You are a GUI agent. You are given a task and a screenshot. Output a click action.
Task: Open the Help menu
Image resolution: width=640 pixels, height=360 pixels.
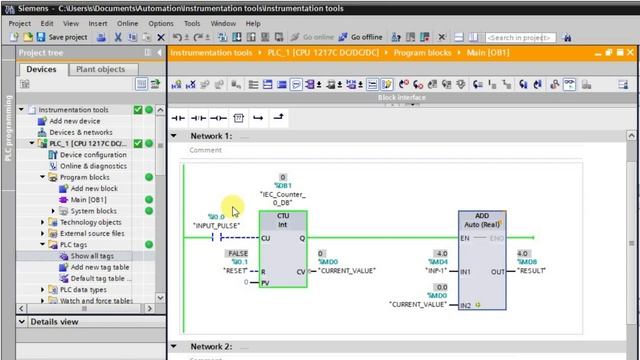pyautogui.click(x=253, y=24)
